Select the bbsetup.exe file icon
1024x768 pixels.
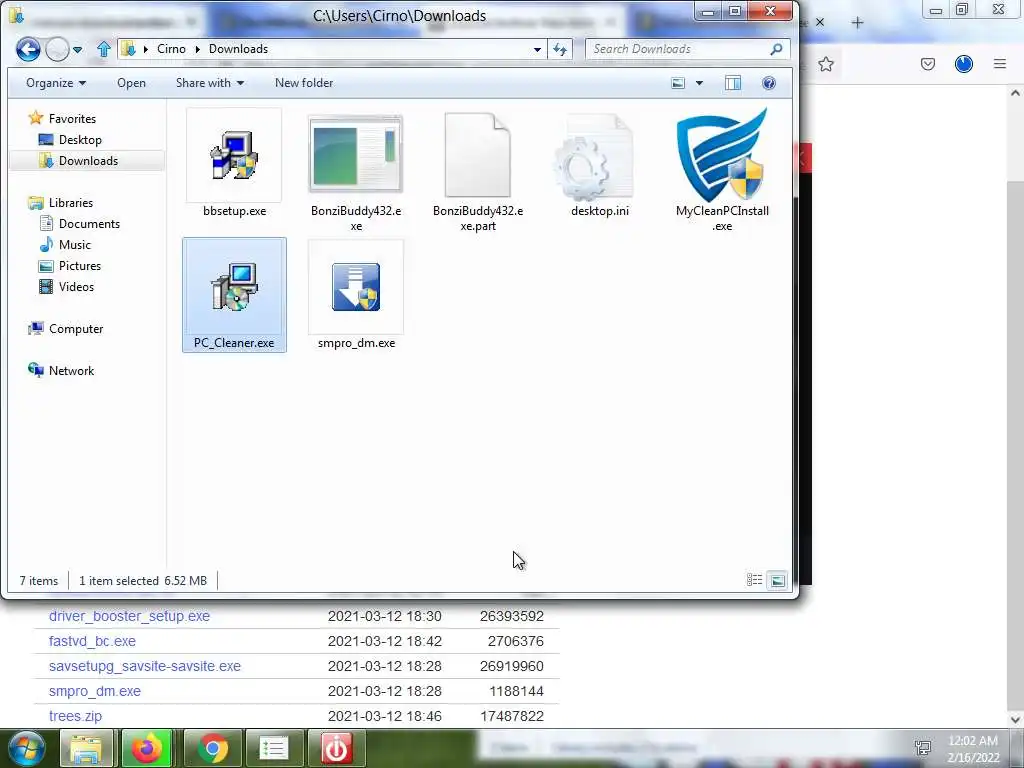[234, 155]
